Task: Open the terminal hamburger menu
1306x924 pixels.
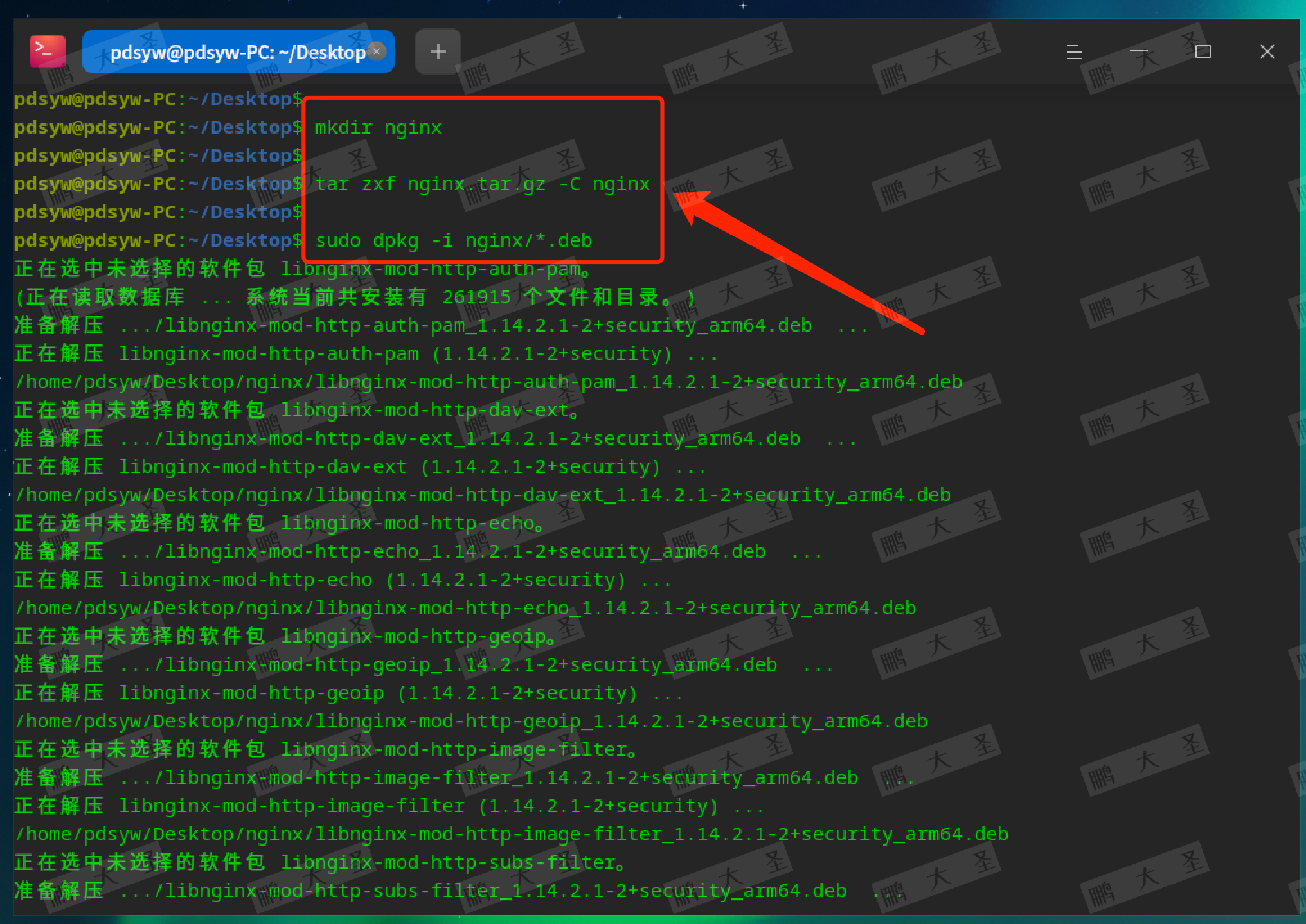Action: [x=1074, y=51]
